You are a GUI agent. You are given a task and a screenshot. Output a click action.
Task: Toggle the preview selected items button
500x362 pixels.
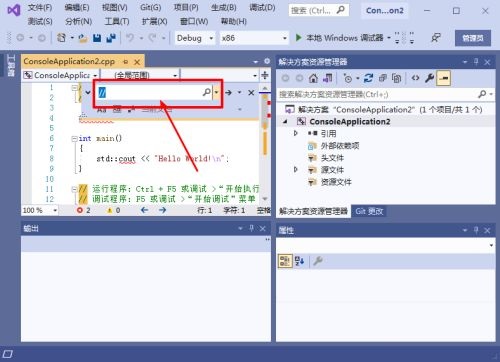pos(444,78)
